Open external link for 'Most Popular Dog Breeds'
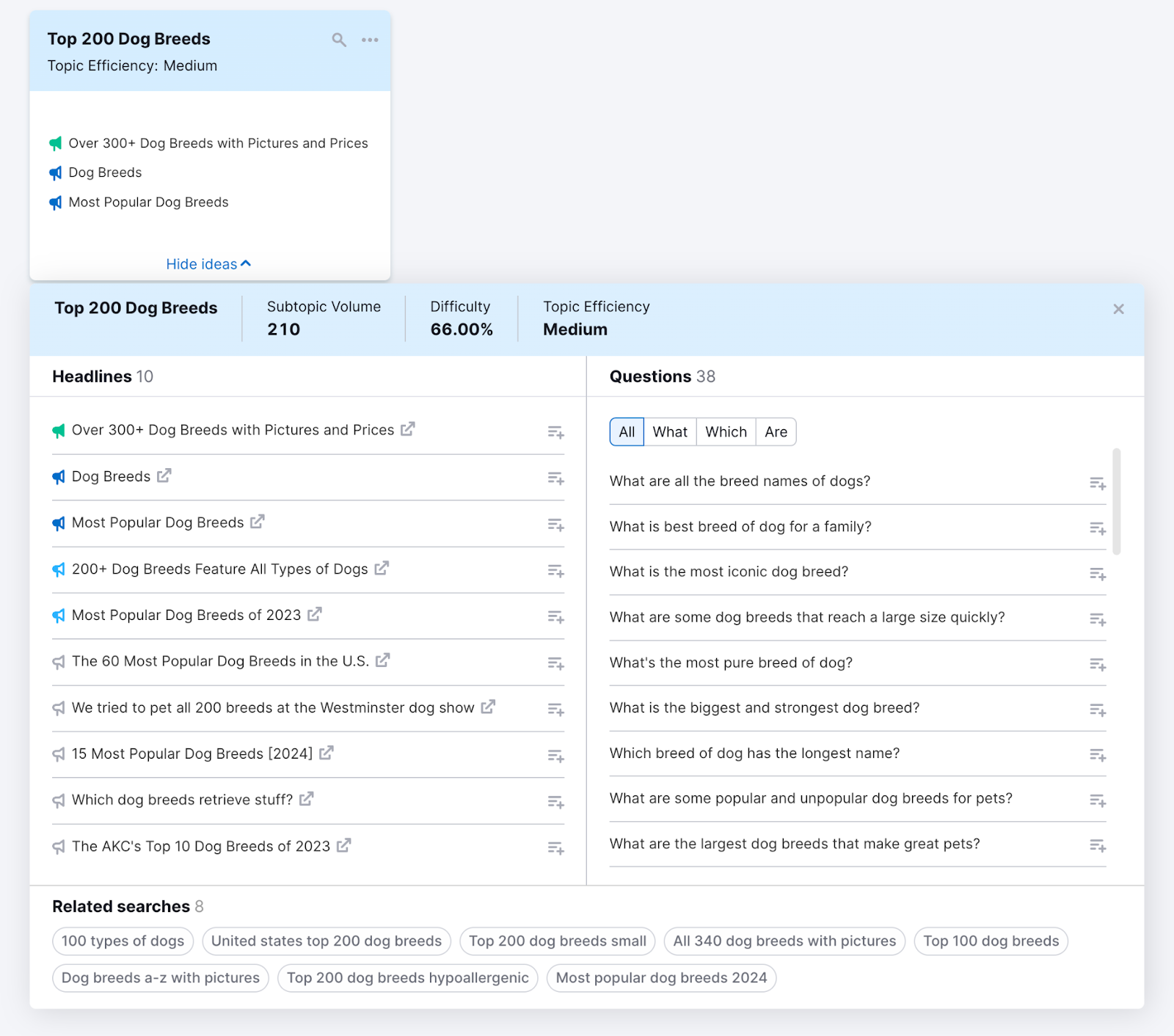This screenshot has width=1174, height=1036. coord(258,522)
